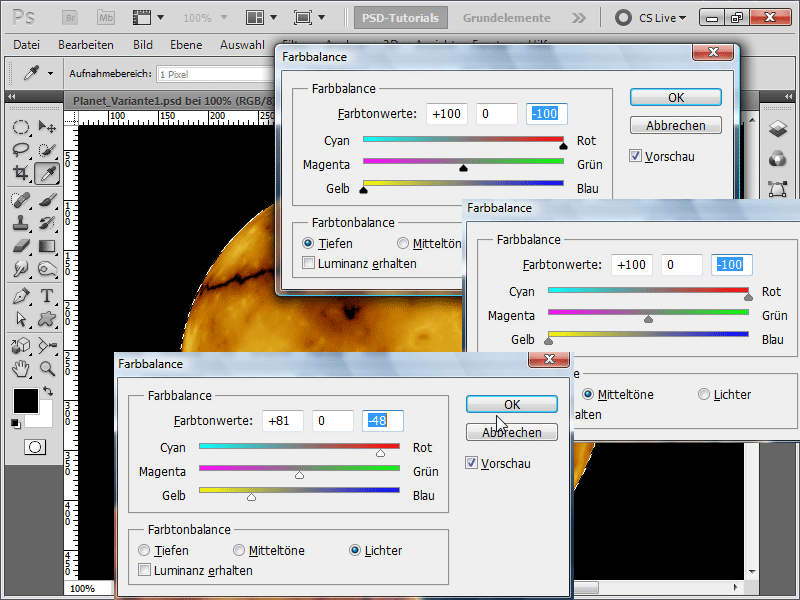Expand the right panel dock arrows
800x600 pixels.
[x=789, y=96]
